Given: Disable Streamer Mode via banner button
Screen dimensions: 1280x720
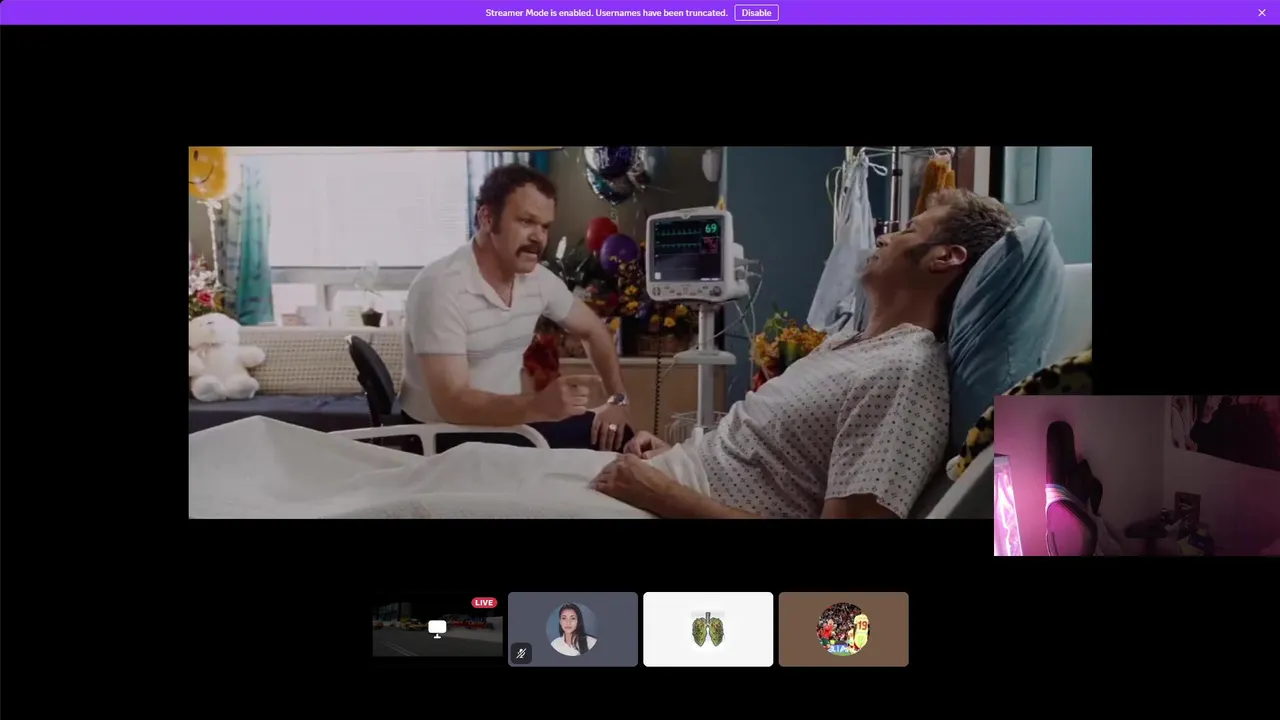Looking at the screenshot, I should click(756, 13).
